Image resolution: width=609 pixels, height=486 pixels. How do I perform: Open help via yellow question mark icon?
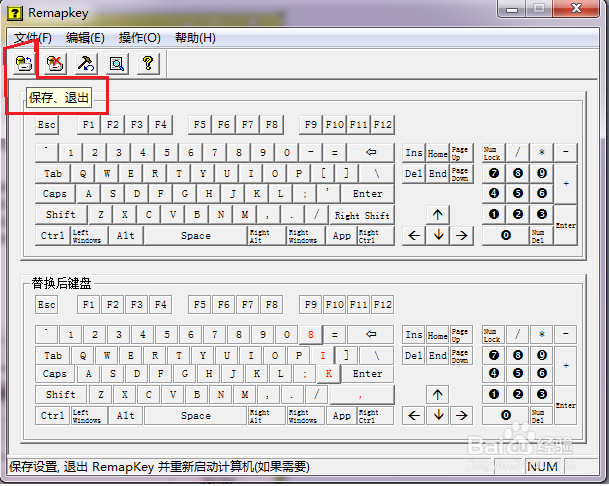(x=148, y=63)
